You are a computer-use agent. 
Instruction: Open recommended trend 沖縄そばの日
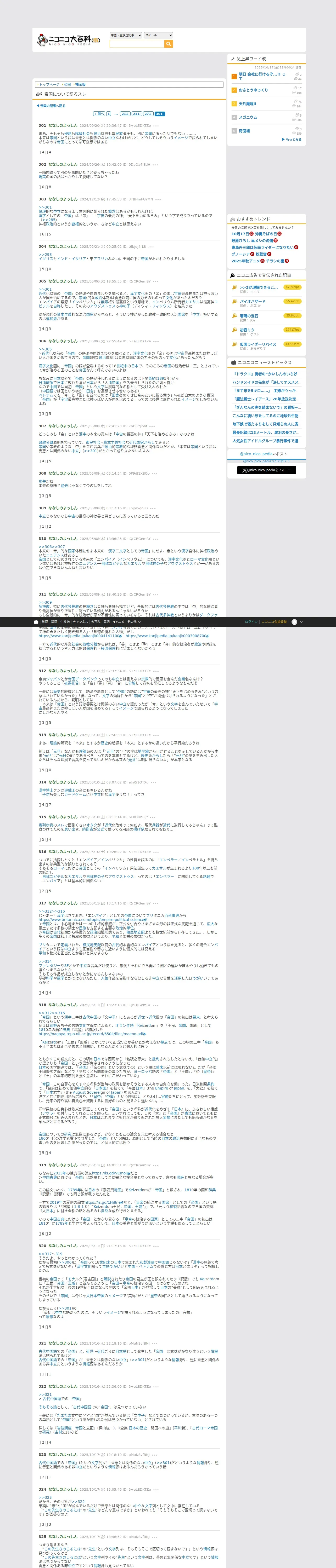pos(266,234)
